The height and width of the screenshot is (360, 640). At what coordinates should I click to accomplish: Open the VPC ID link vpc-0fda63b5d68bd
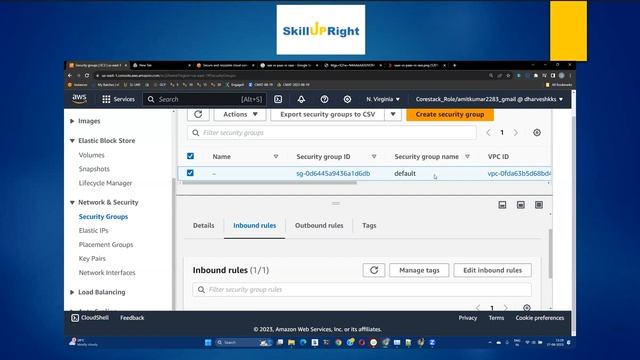click(x=519, y=173)
